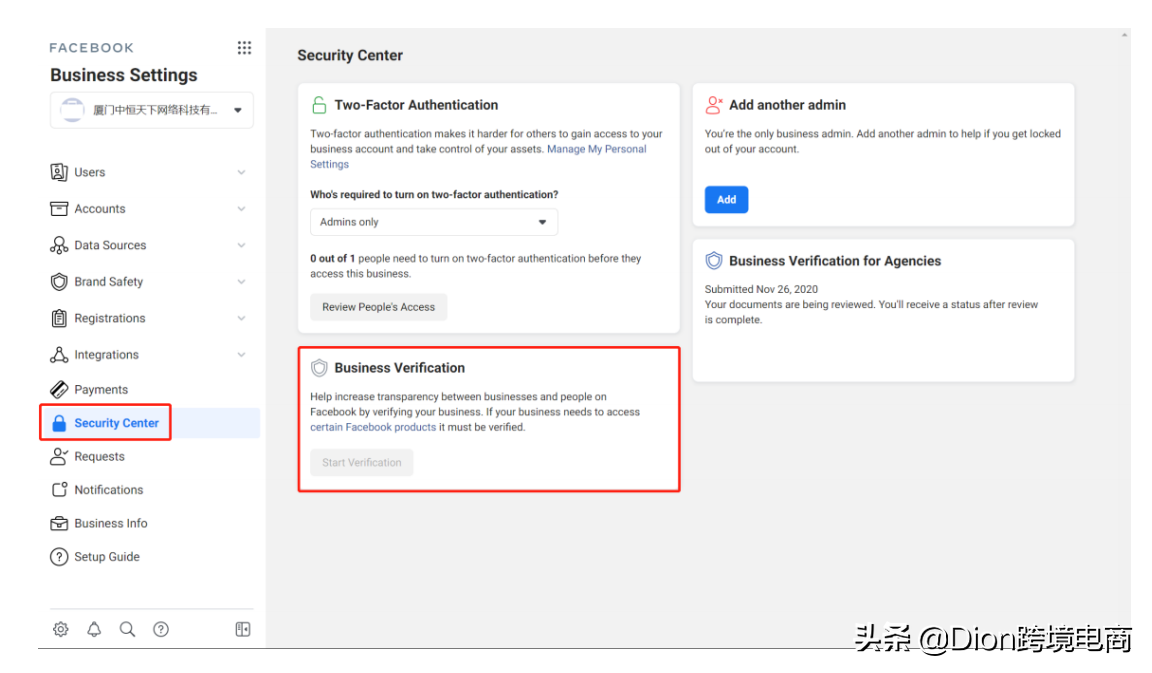Click the Add another admin person icon

coord(713,105)
